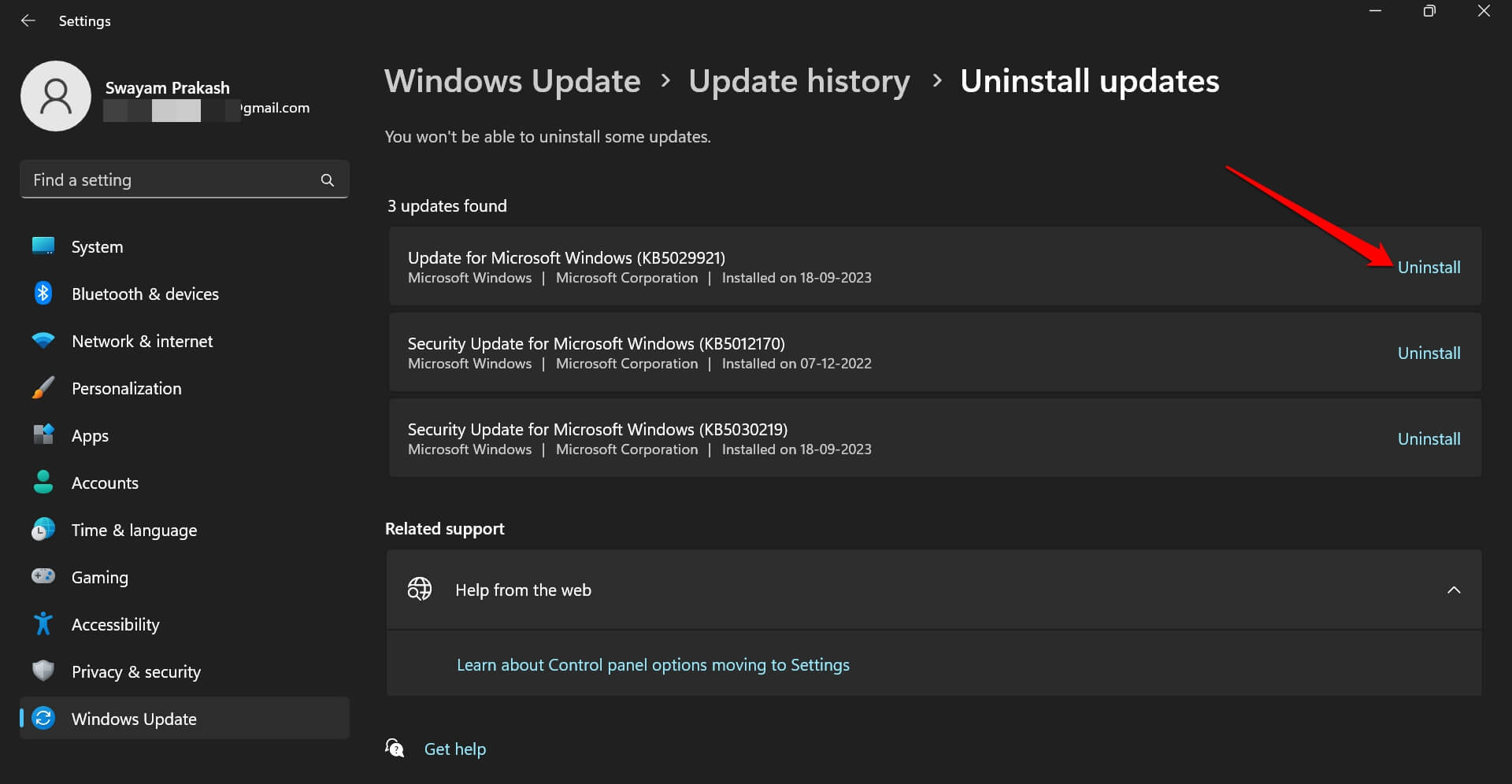Viewport: 1512px width, 784px height.
Task: Select Windows Update in sidebar
Action: pyautogui.click(x=184, y=718)
